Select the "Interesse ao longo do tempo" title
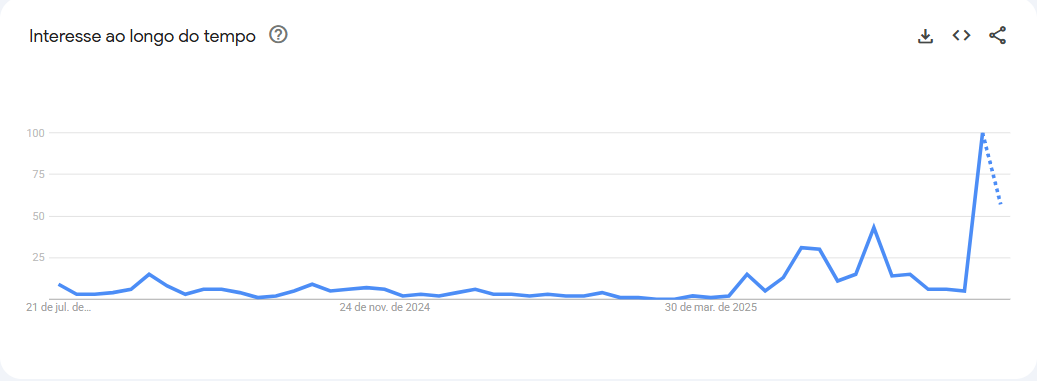This screenshot has width=1037, height=381. 142,36
